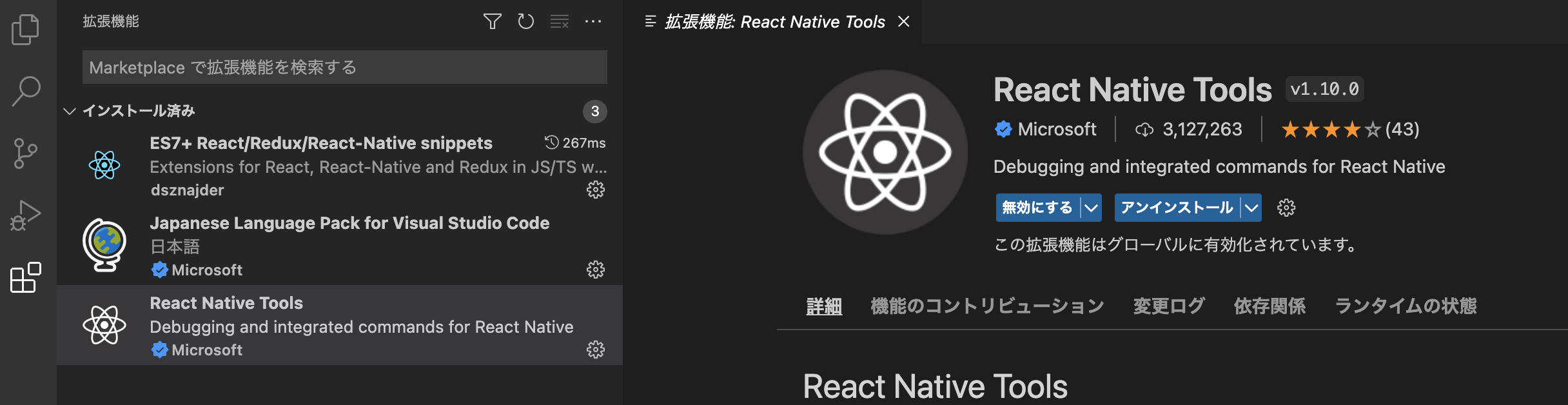1568x405 pixels.
Task: Click the 無効にする button
Action: [x=1037, y=208]
